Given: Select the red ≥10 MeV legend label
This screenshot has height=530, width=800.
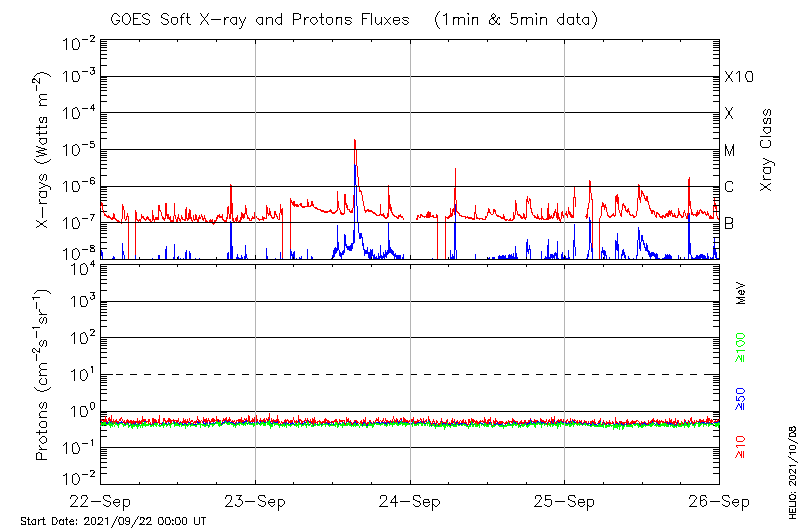Looking at the screenshot, I should click(741, 447).
